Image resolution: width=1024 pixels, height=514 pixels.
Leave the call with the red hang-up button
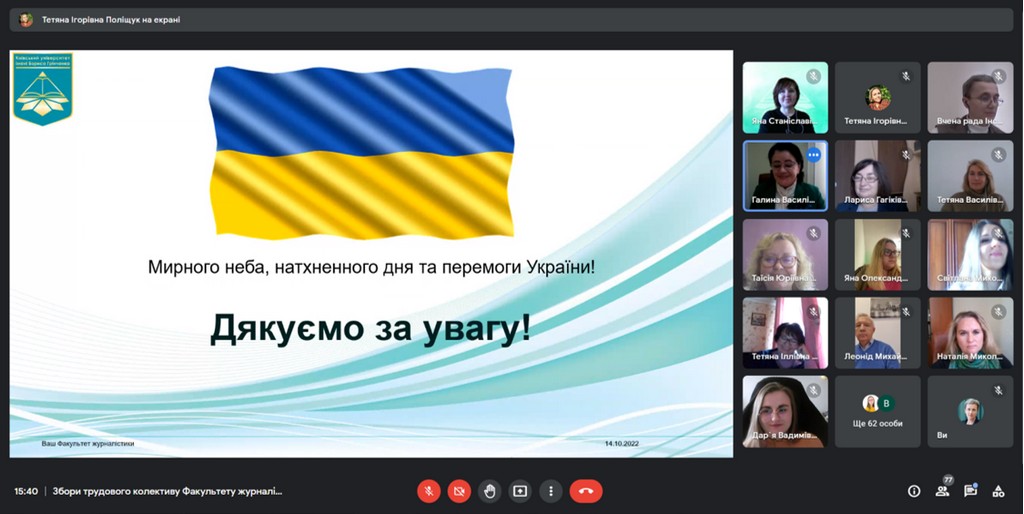click(586, 491)
